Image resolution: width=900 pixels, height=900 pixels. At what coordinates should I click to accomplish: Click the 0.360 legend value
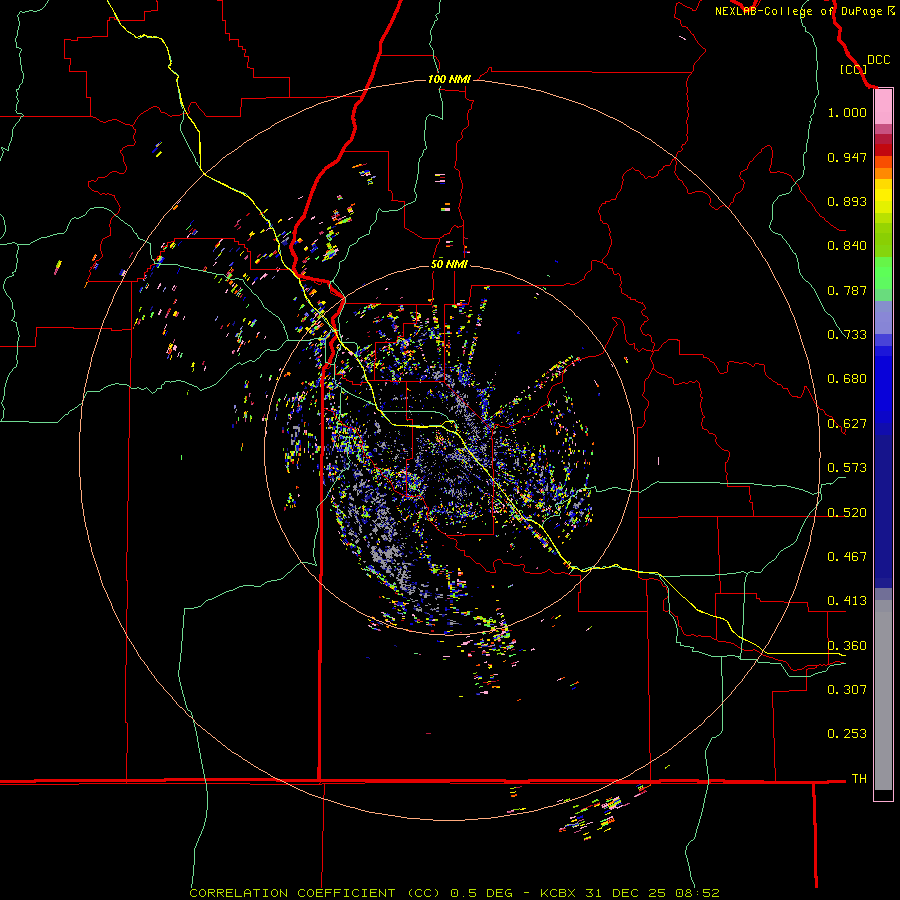(x=847, y=646)
